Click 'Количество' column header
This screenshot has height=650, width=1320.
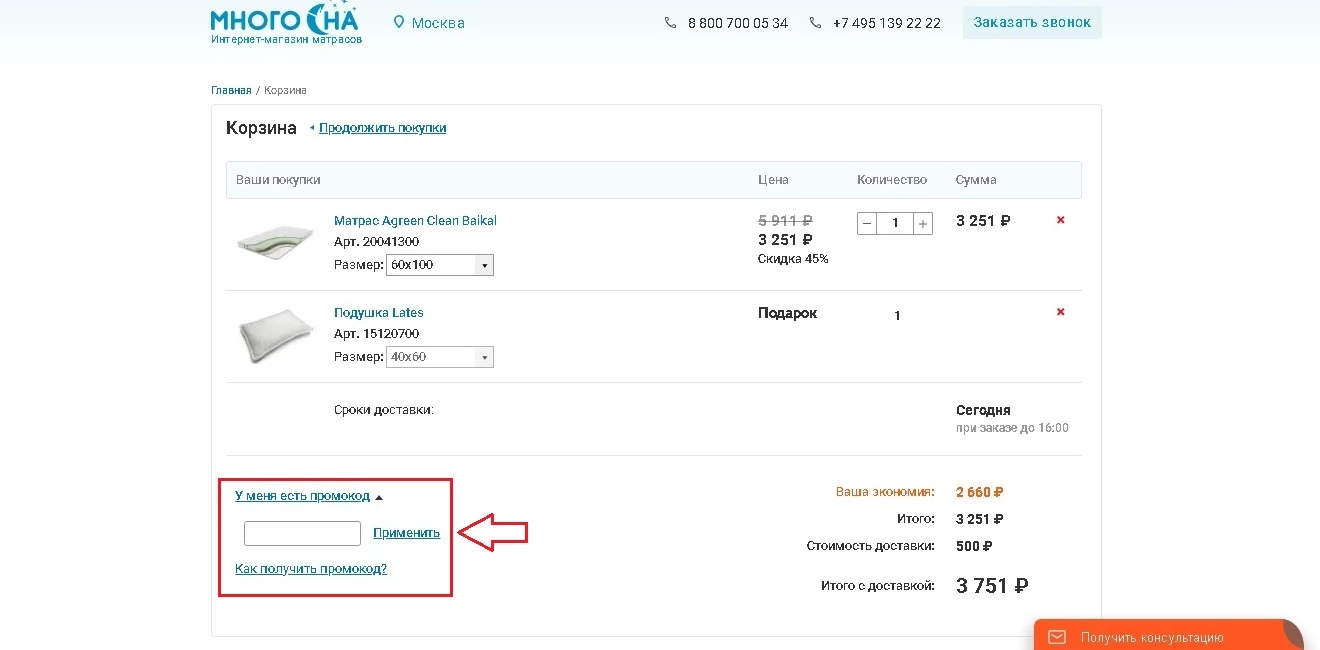click(892, 180)
